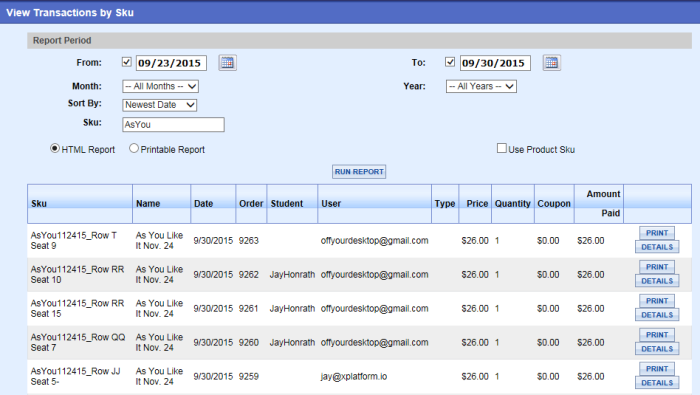Screen dimensions: 700x395
Task: Click the user email for order 9263
Action: 375,241
